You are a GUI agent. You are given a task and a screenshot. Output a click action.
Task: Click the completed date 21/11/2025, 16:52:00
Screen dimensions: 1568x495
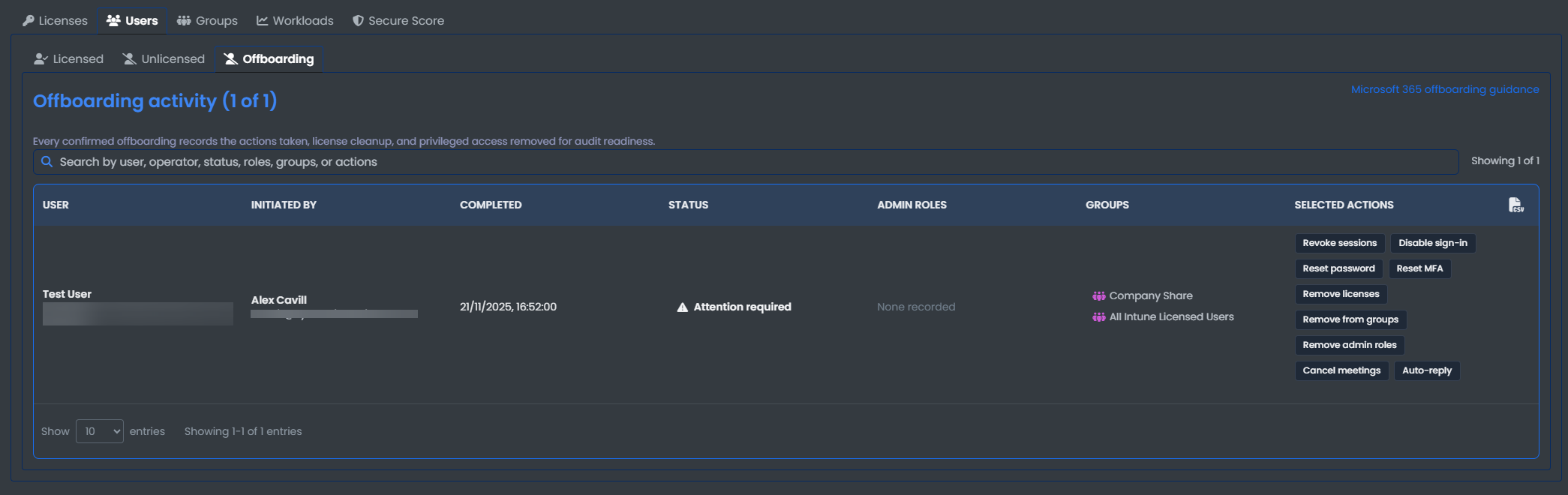click(508, 307)
